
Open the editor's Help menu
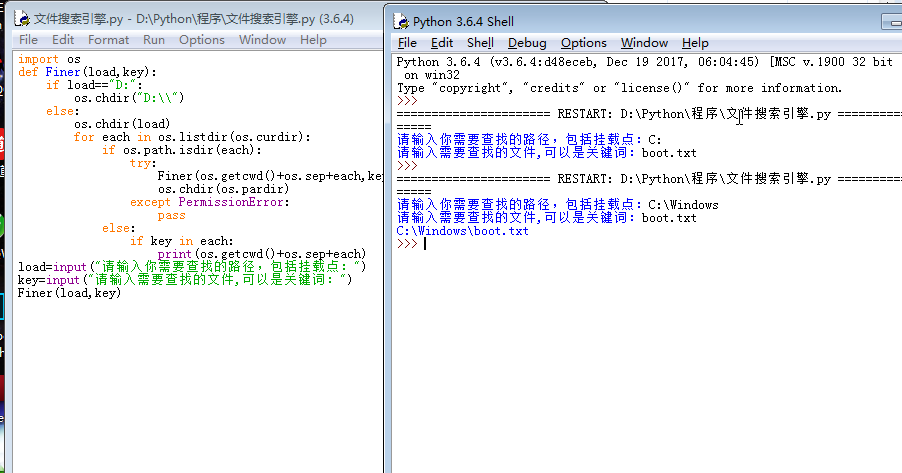point(313,40)
